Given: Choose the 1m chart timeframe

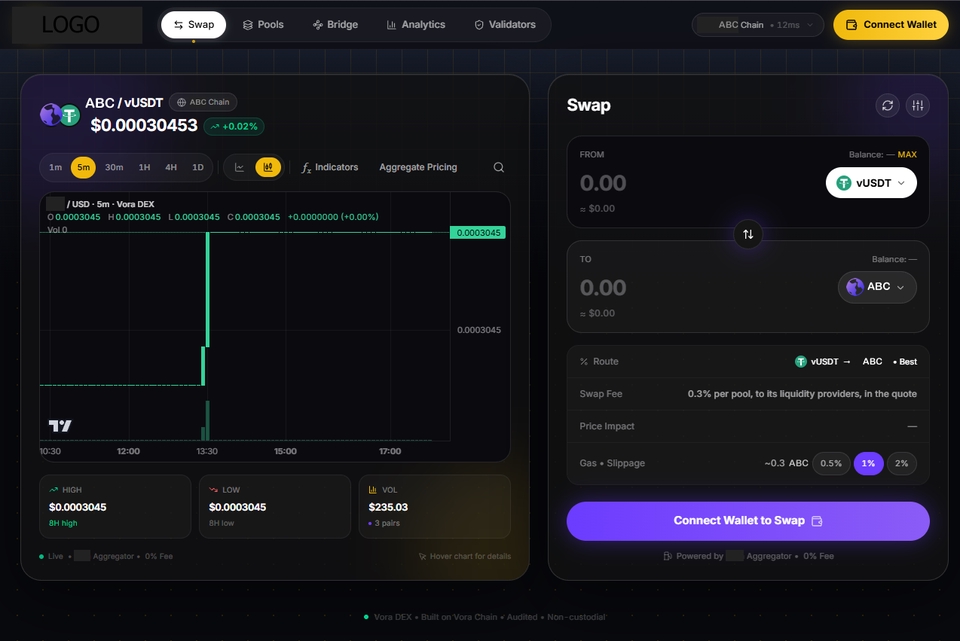Looking at the screenshot, I should tap(56, 167).
